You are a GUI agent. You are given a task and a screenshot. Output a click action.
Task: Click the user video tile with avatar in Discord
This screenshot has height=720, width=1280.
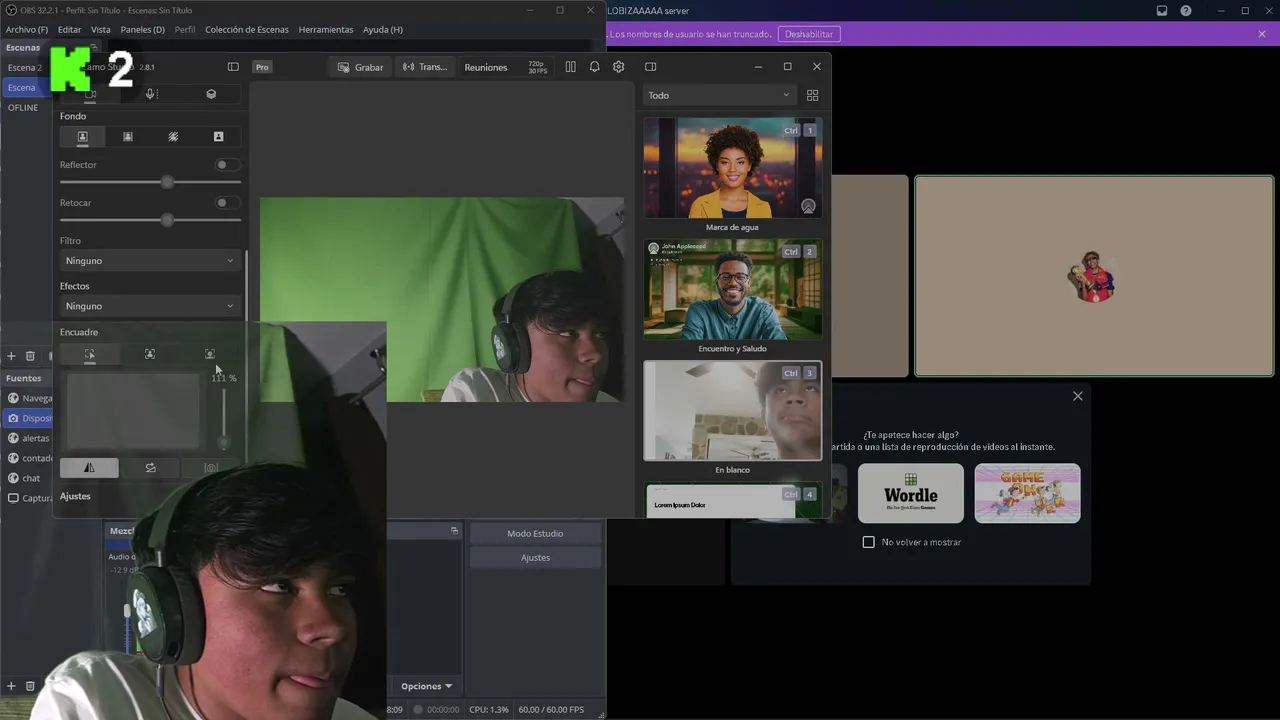coord(1094,276)
